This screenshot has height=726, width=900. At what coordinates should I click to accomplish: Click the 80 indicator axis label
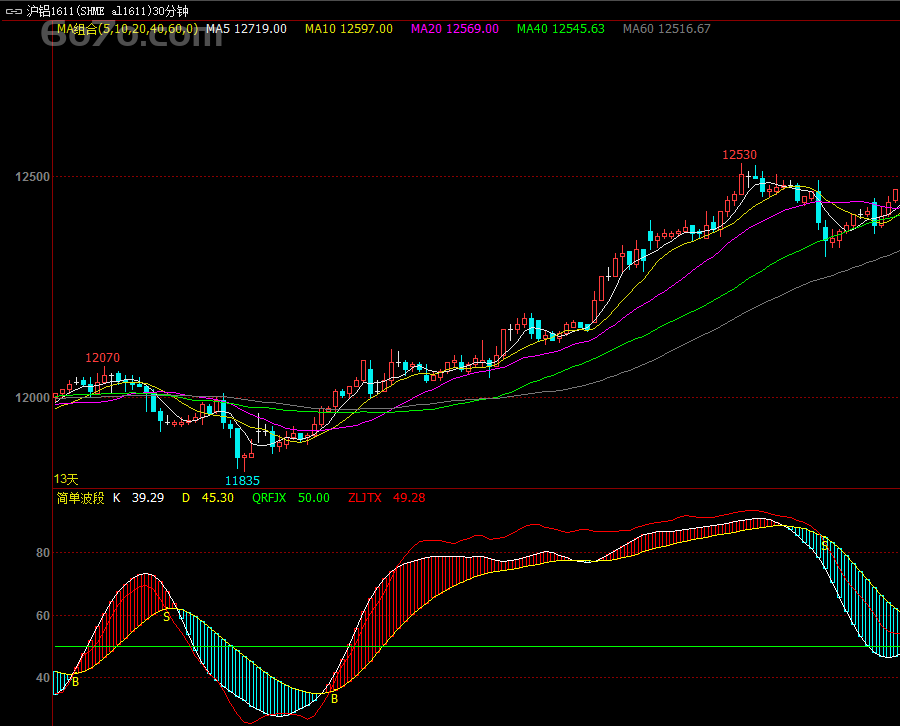(43, 553)
